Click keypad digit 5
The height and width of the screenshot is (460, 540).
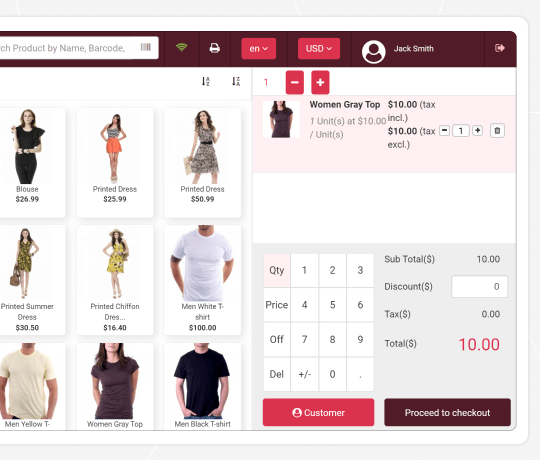click(x=332, y=305)
